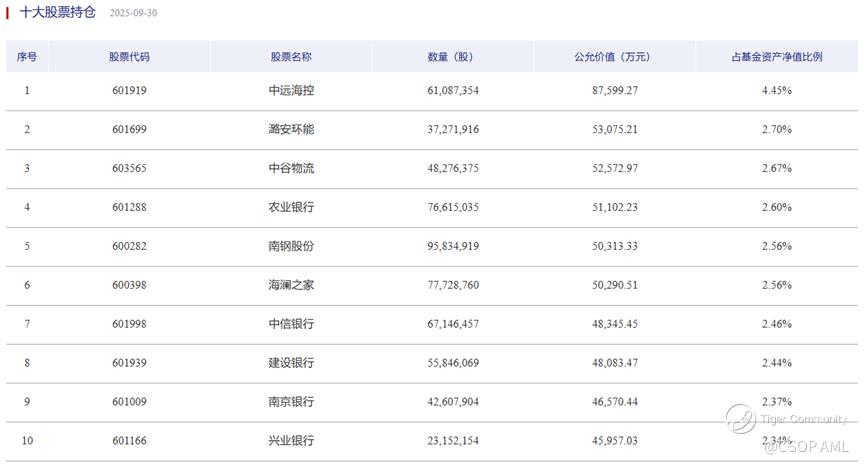
Task: Click quantity 48,276,375
Action: click(x=452, y=168)
